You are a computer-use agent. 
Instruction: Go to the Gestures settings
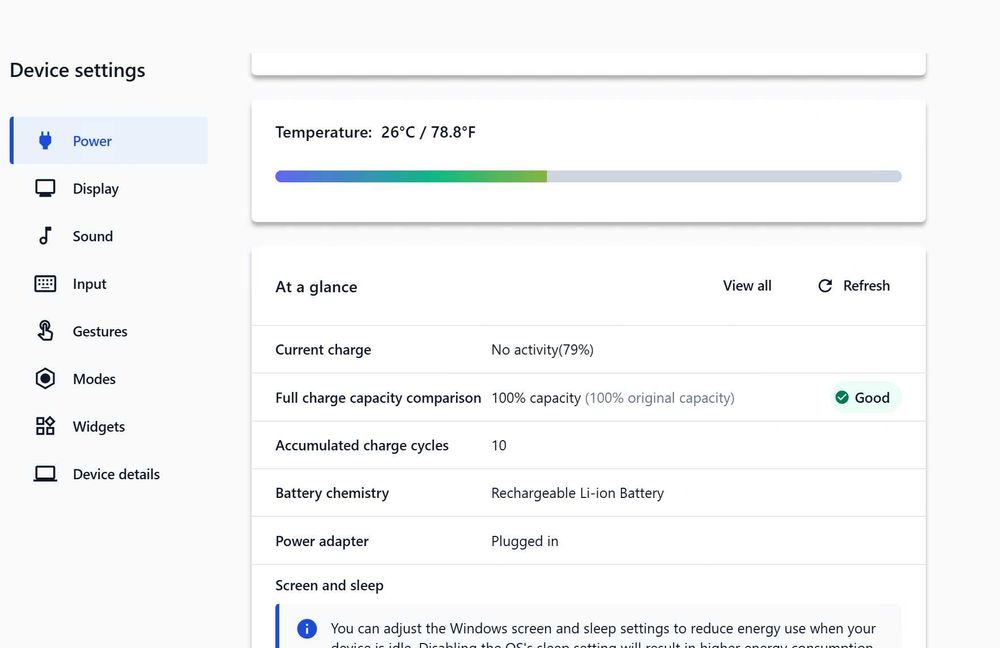100,331
